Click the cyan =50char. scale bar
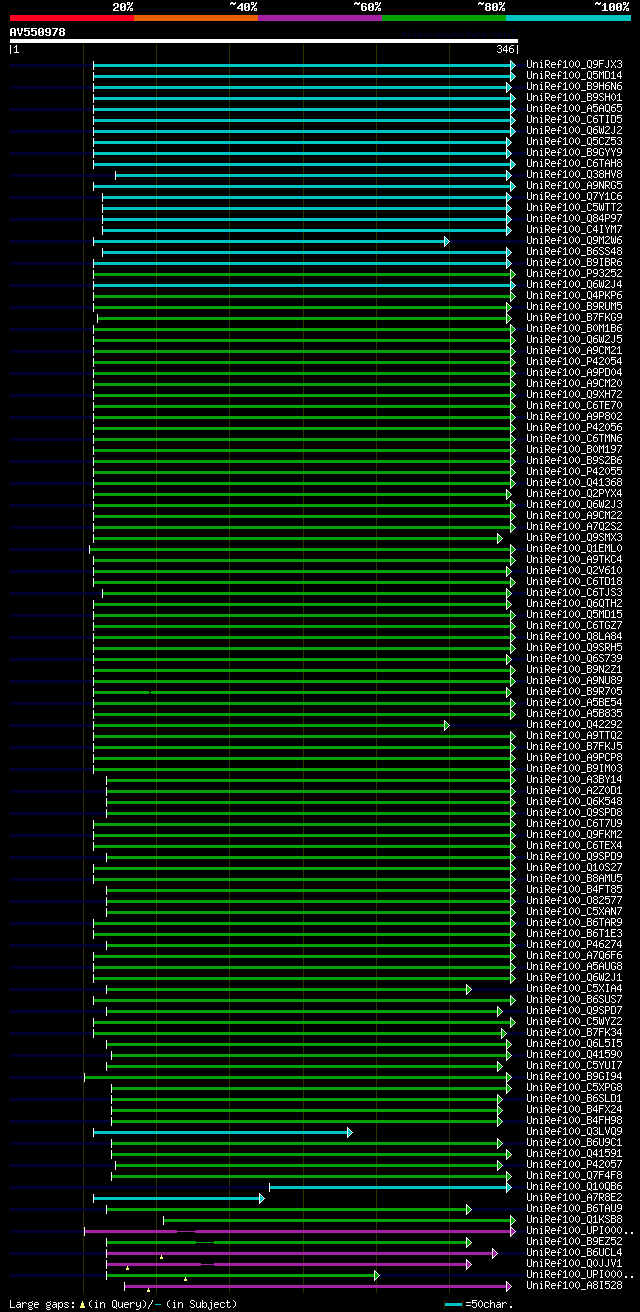Viewport: 640px width, 1312px height. (454, 1304)
